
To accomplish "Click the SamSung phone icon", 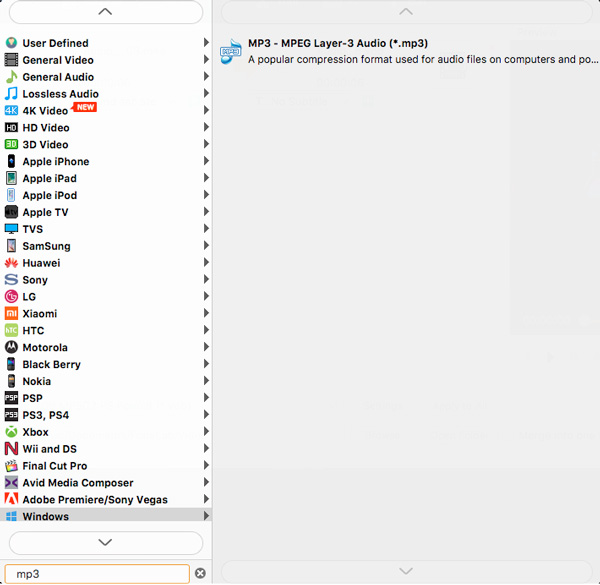I will coord(11,246).
